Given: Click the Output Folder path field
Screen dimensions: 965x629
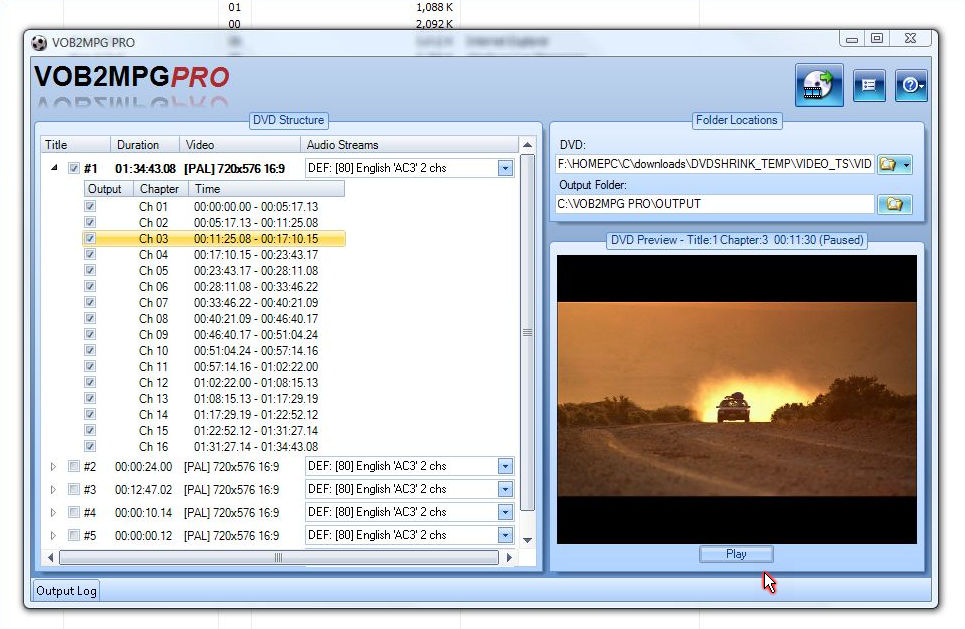Looking at the screenshot, I should pos(714,204).
